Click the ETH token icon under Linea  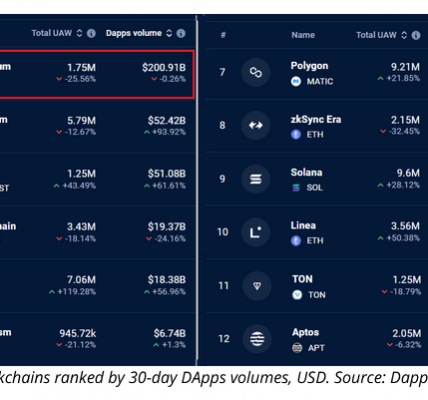(296, 241)
